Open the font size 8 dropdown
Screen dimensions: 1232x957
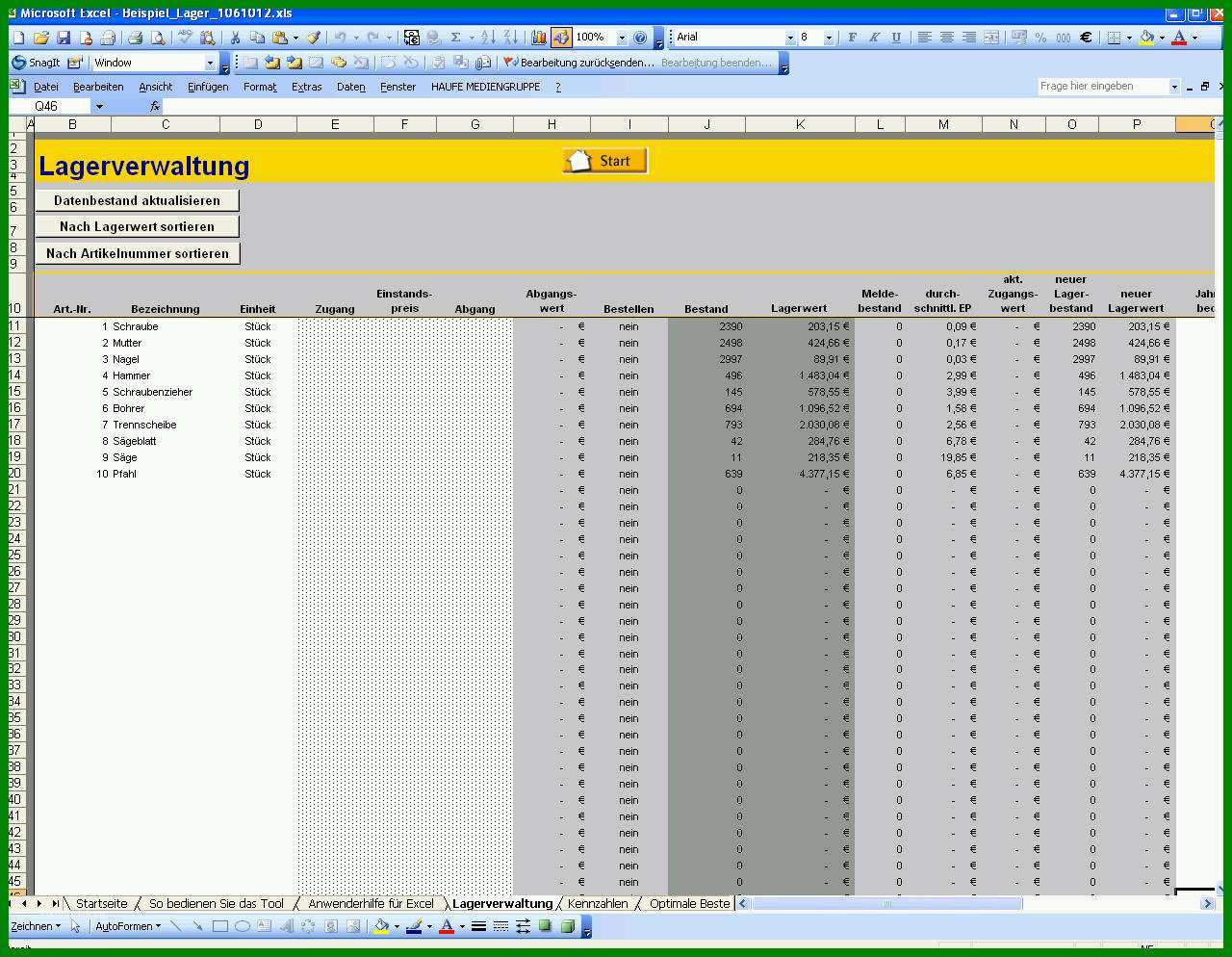(829, 38)
